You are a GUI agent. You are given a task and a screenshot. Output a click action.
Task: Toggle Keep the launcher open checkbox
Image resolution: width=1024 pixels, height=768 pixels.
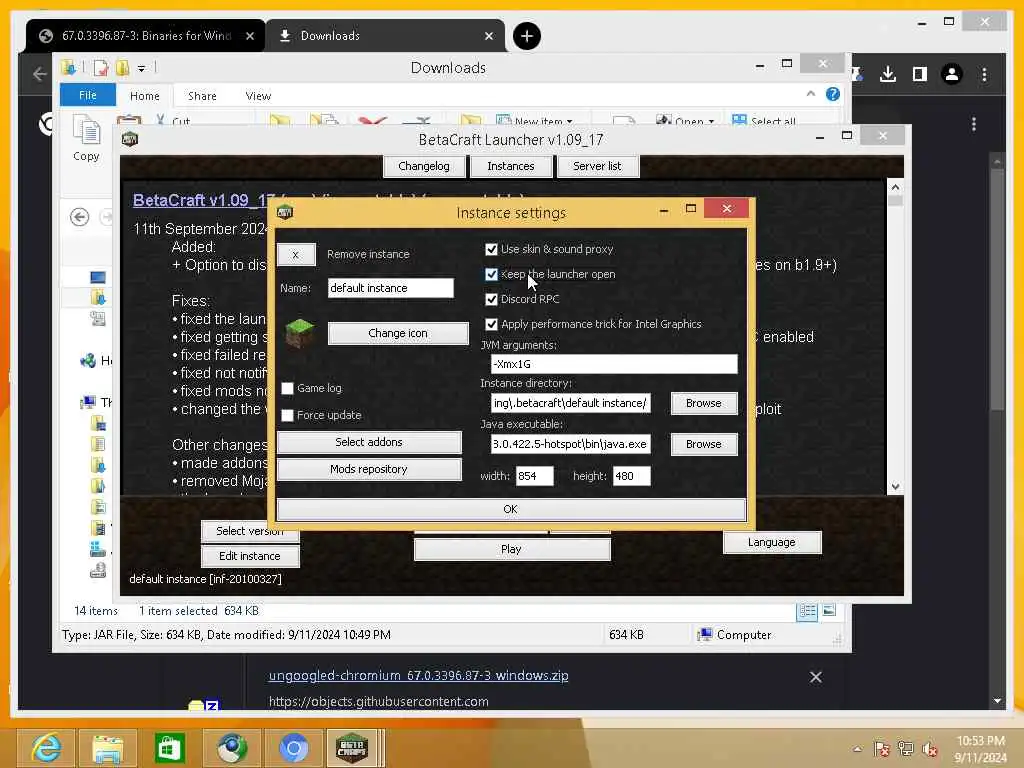click(491, 274)
